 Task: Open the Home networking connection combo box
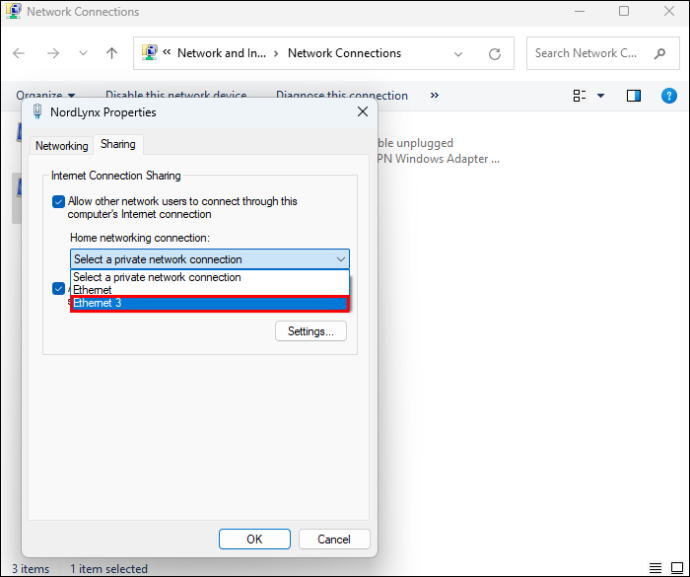210,259
